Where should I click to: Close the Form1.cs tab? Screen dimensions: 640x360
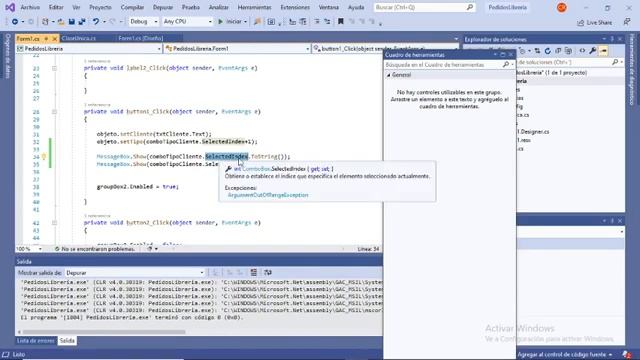click(54, 38)
